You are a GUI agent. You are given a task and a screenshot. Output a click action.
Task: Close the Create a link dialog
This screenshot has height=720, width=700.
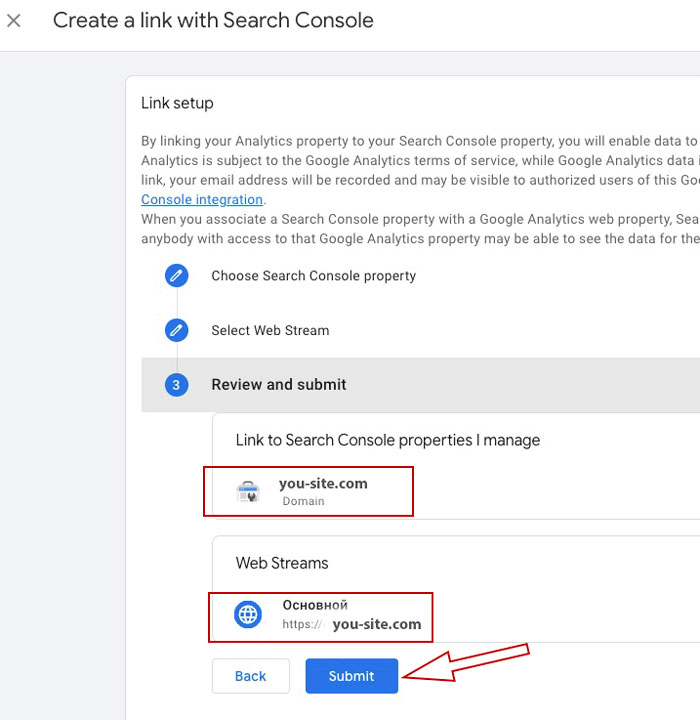point(14,21)
